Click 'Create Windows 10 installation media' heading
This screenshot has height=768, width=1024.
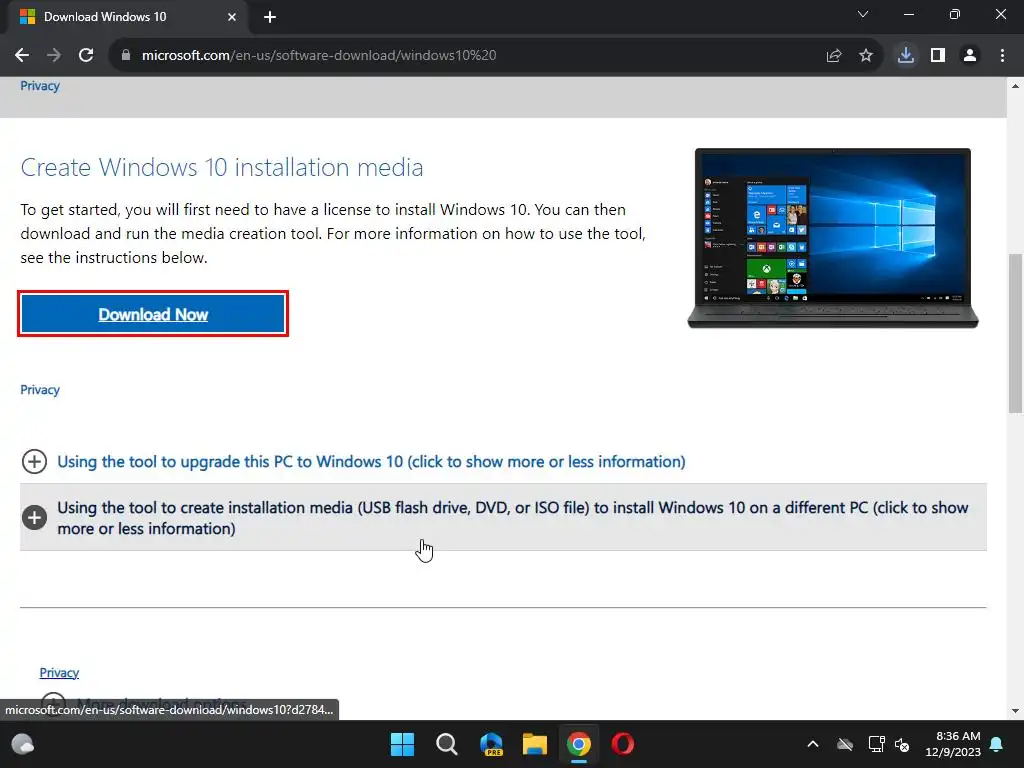221,168
